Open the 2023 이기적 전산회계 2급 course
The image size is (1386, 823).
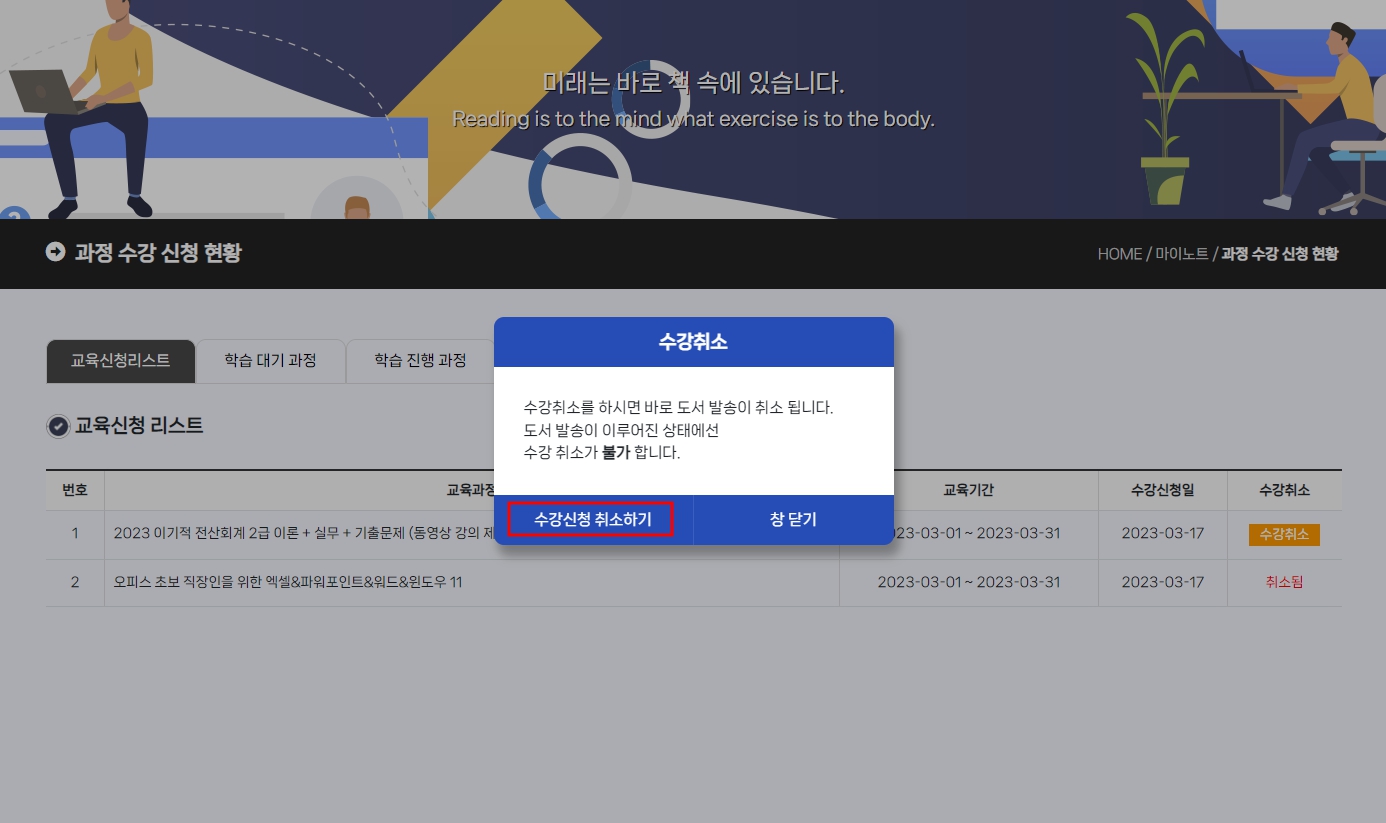click(300, 533)
